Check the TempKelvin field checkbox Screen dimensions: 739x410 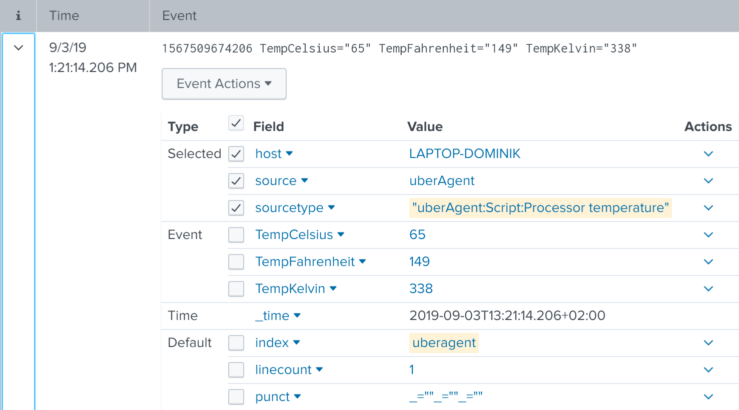(x=236, y=289)
